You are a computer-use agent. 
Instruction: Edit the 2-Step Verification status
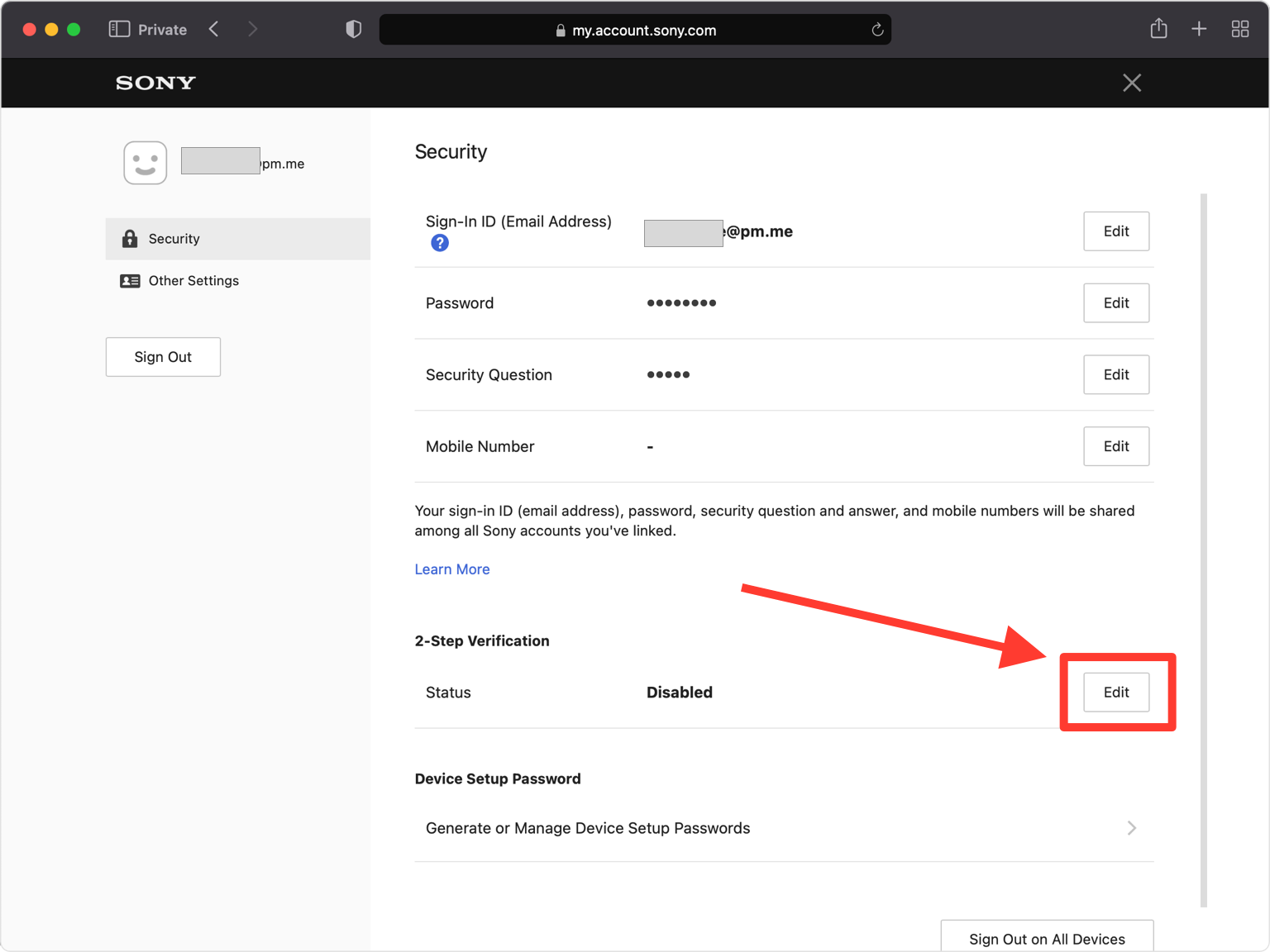pyautogui.click(x=1115, y=693)
